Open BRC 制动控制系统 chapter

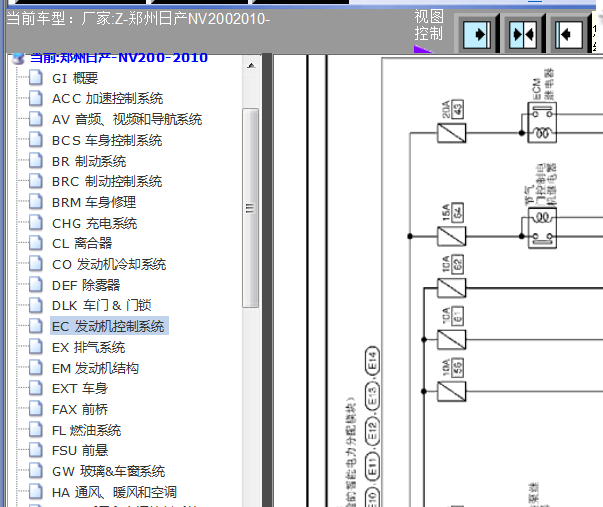point(107,182)
